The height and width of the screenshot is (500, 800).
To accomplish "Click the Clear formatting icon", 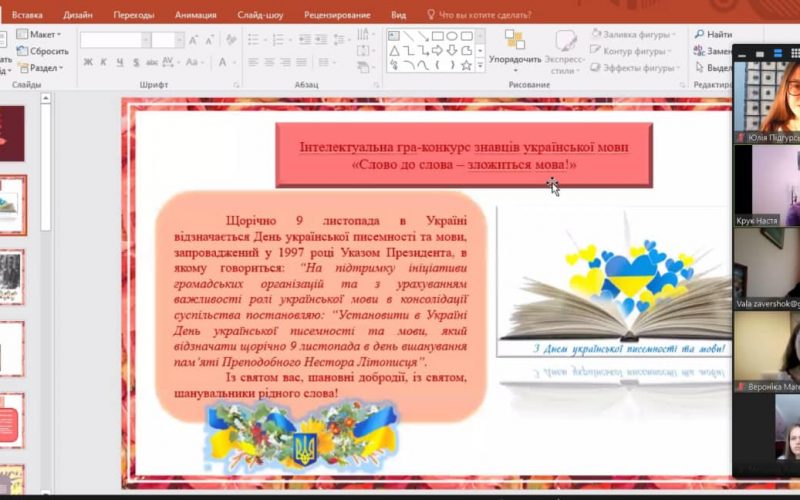I will coord(229,40).
